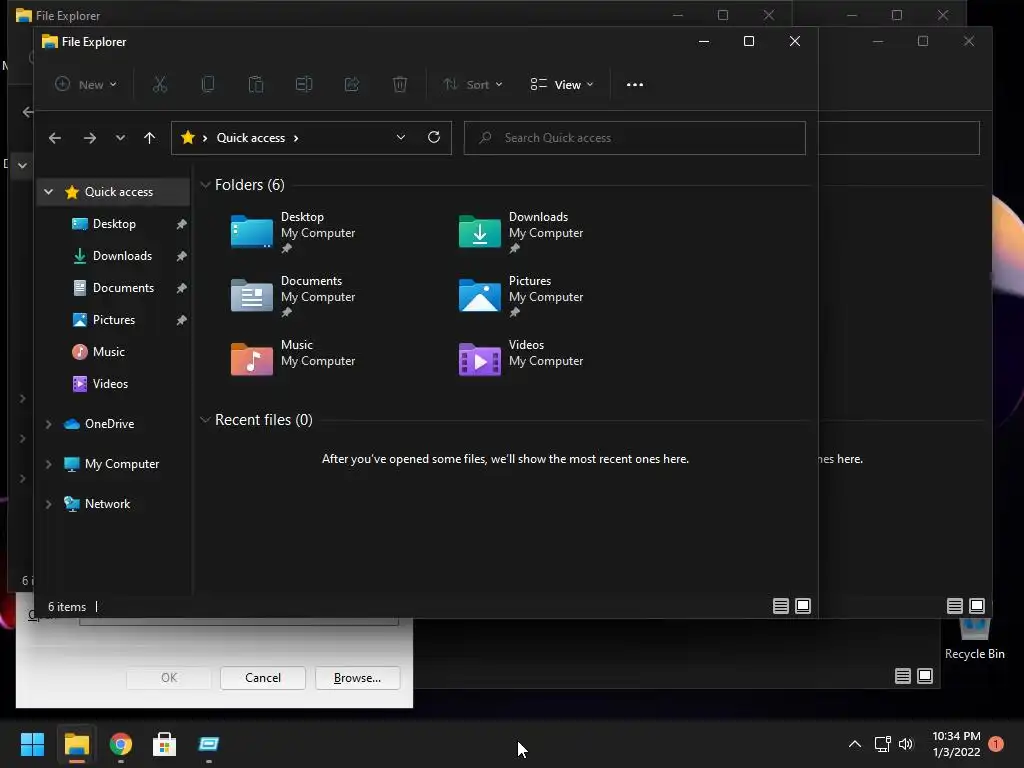Click File Explorer on the taskbar

click(x=76, y=744)
